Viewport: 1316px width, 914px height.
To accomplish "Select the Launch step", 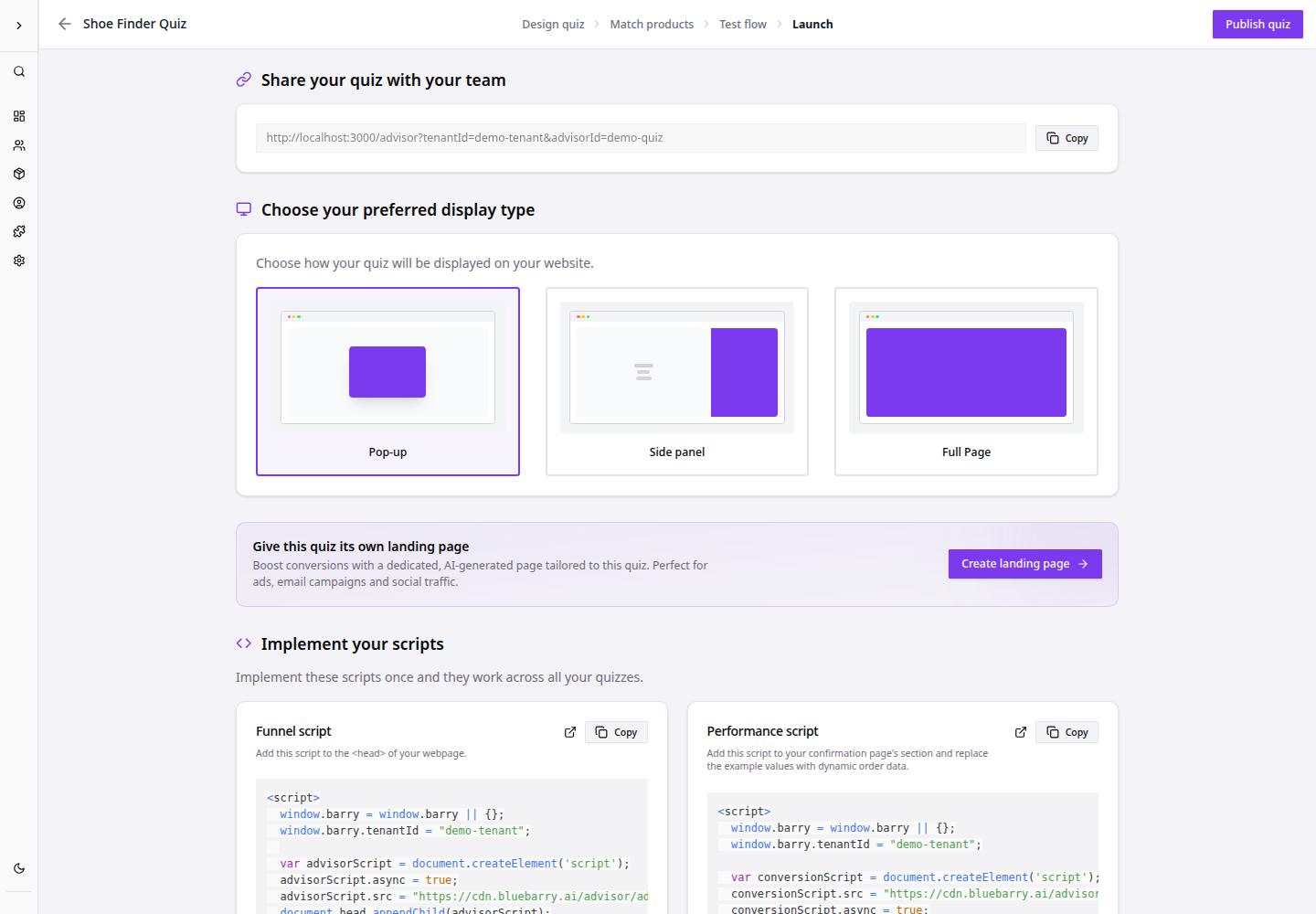I will pyautogui.click(x=812, y=25).
